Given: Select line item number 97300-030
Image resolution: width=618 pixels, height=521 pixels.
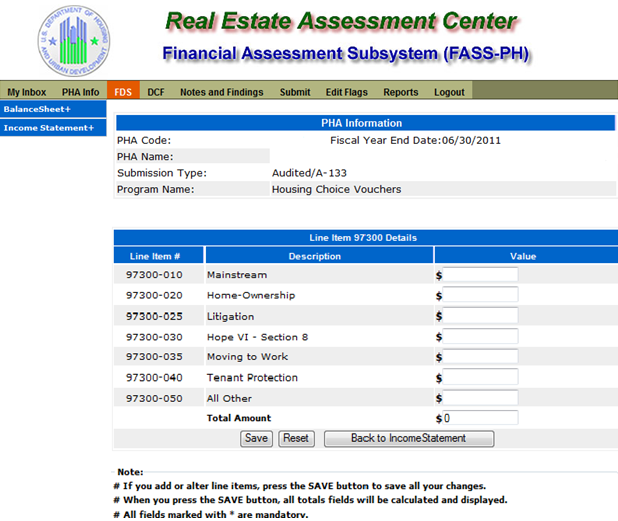Looking at the screenshot, I should tap(154, 337).
